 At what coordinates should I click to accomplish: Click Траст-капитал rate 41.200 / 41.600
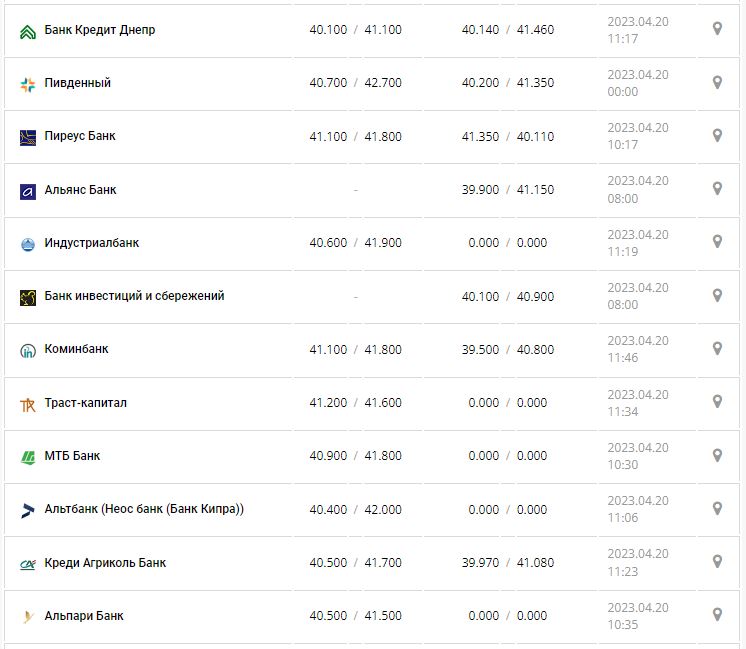click(355, 403)
